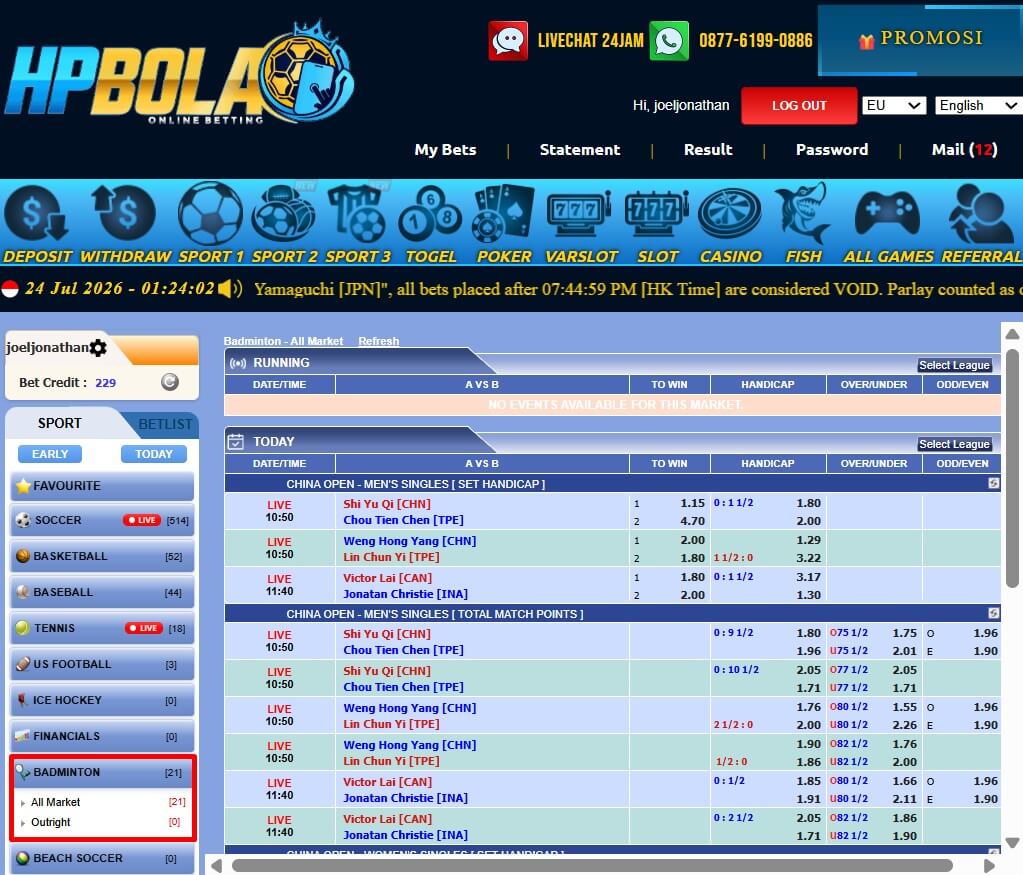Expand the Basketball sport category
Viewport: 1023px width, 875px height.
(x=102, y=556)
